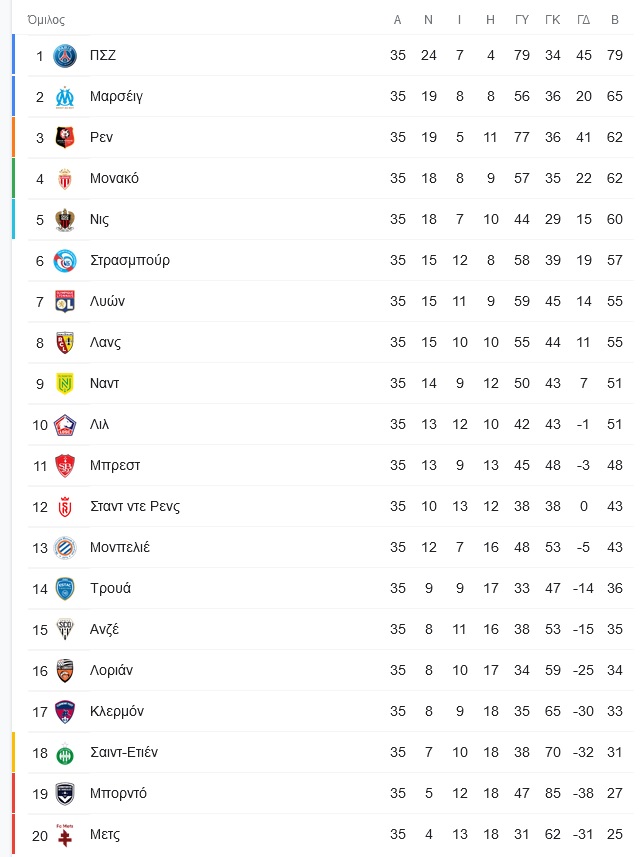Click the Λανς team crest
Viewport: 640px width, 857px height.
[x=65, y=343]
